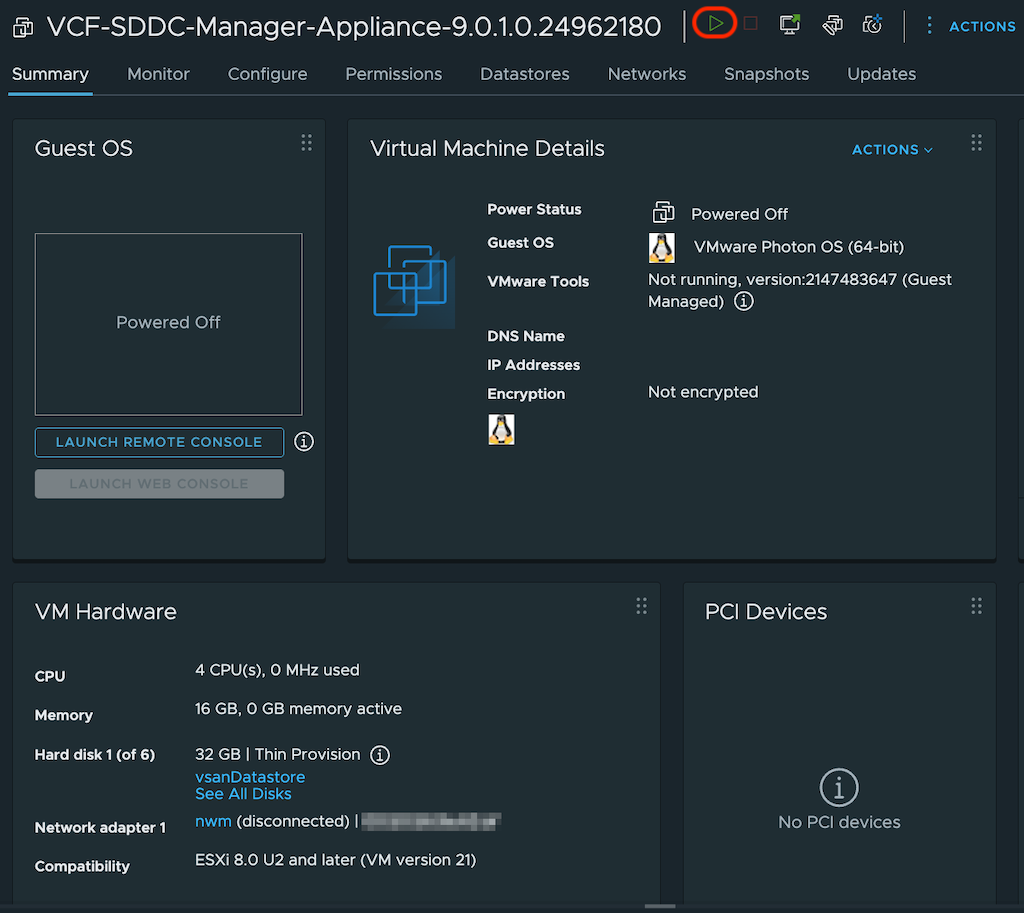Click the Powered Off status icon

(663, 212)
